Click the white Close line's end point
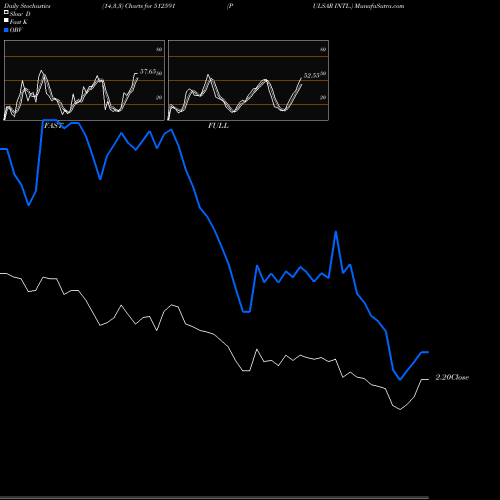 point(428,380)
